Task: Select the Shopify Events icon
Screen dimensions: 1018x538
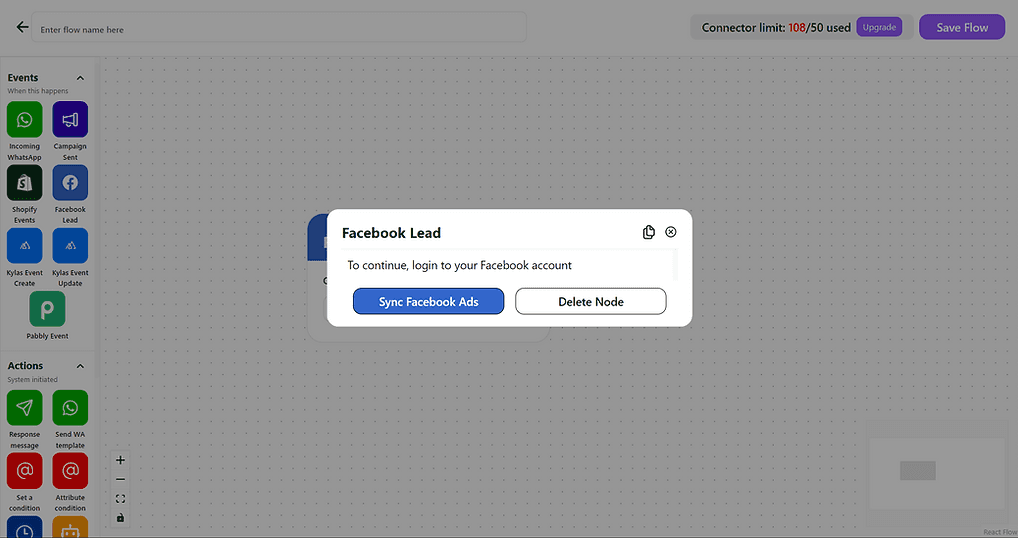Action: pos(25,182)
